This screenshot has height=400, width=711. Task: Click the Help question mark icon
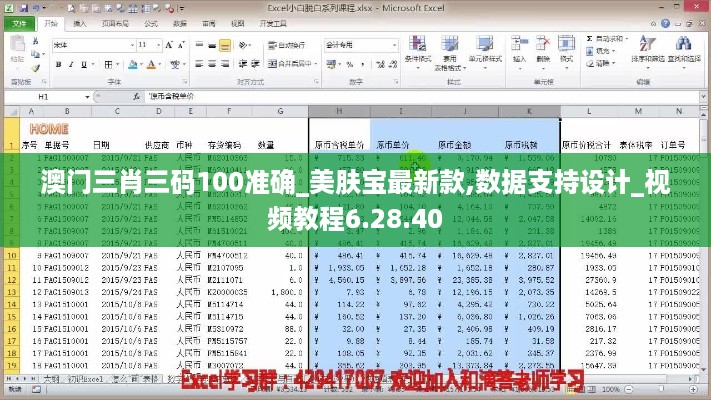click(665, 24)
